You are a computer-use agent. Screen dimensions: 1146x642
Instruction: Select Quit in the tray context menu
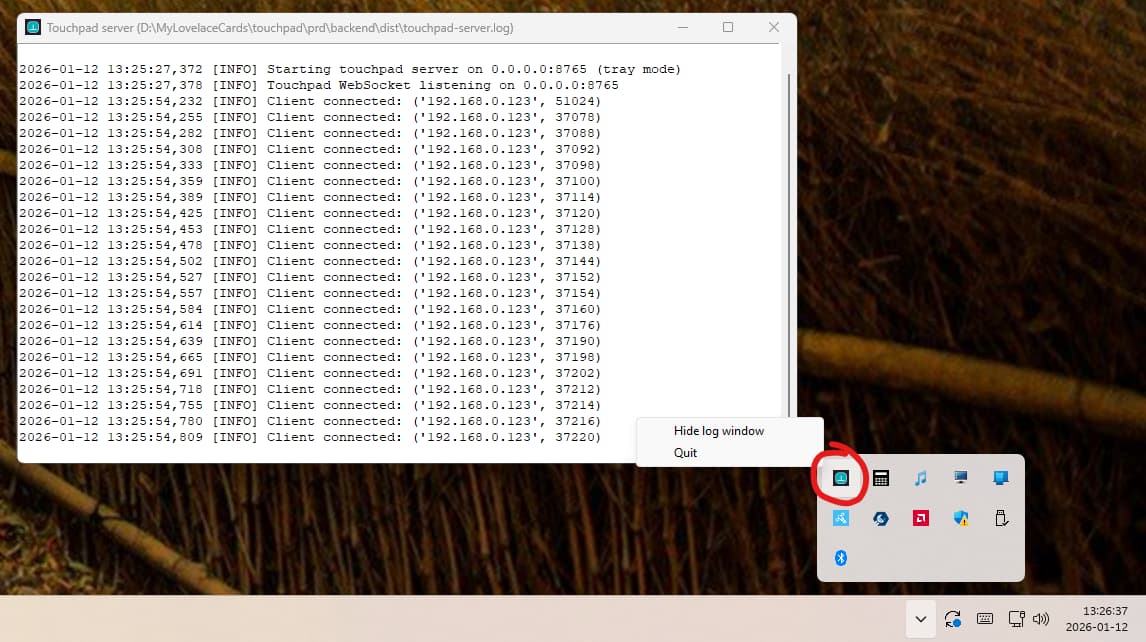(x=685, y=453)
